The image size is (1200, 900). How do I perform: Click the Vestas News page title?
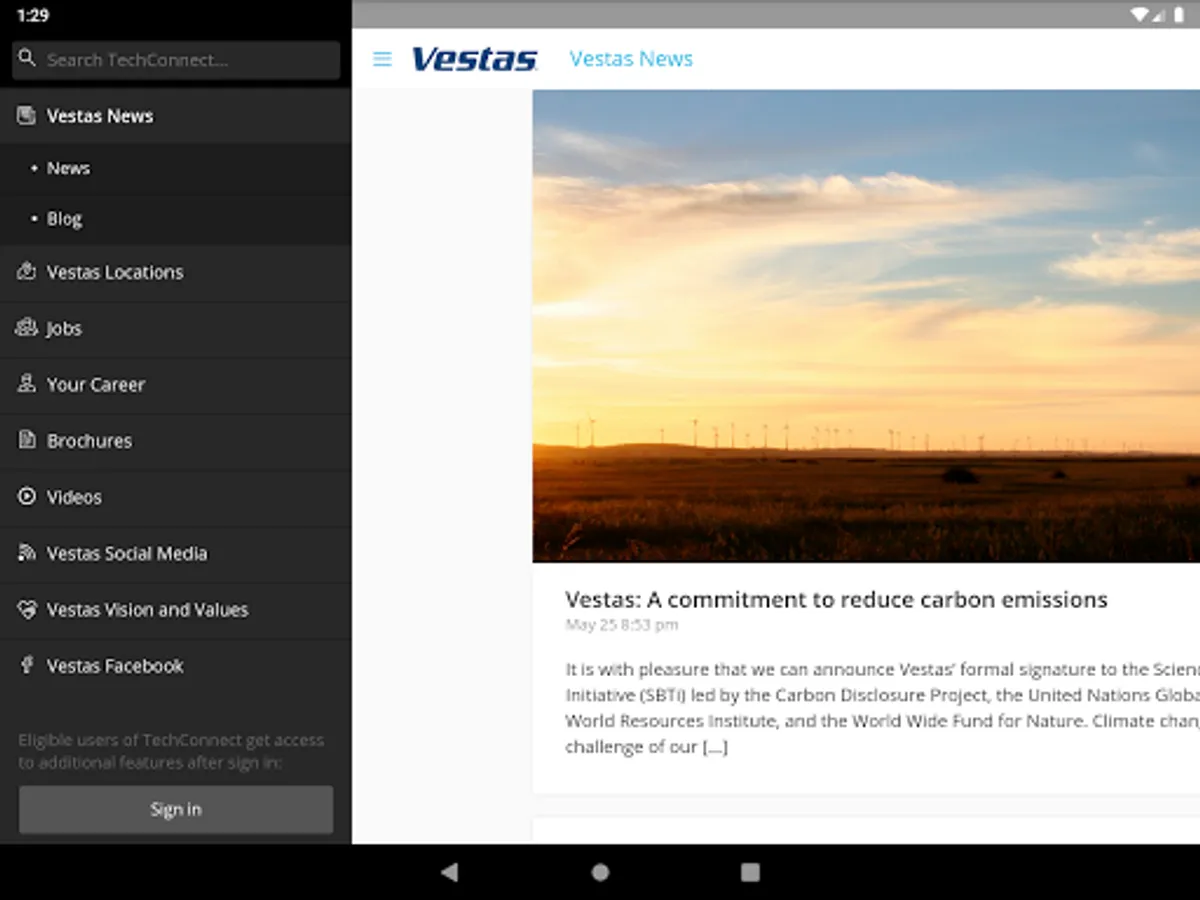(631, 59)
